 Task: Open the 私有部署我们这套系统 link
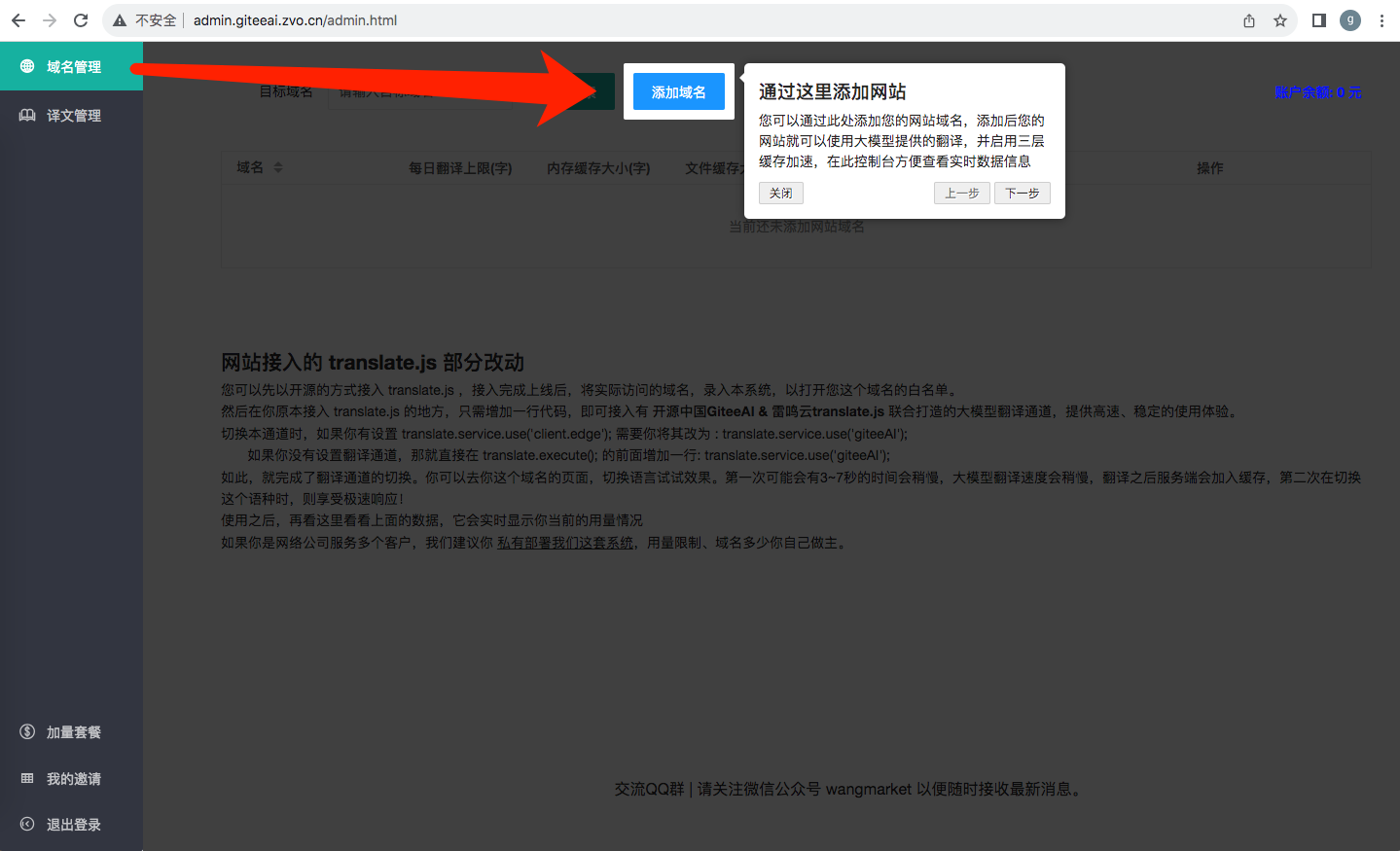pos(565,543)
